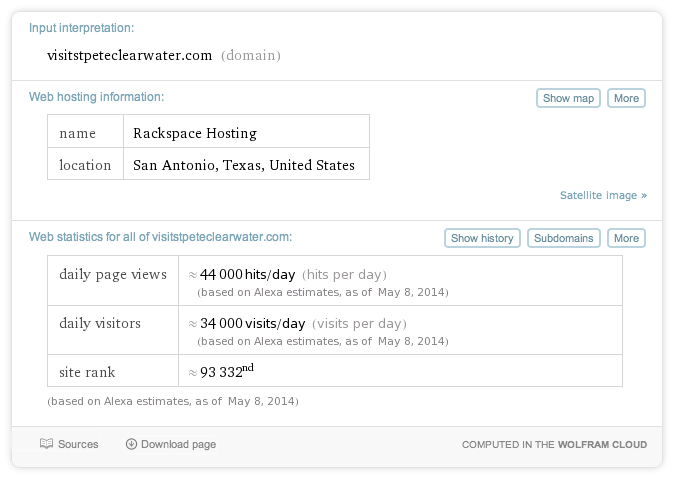
Task: Click the Sources book icon
Action: pyautogui.click(x=46, y=444)
